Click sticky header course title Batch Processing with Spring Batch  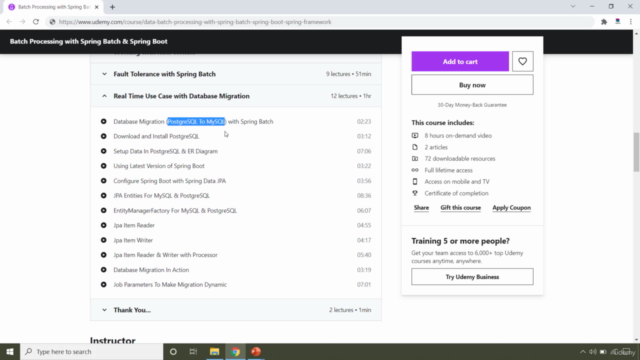(89, 41)
